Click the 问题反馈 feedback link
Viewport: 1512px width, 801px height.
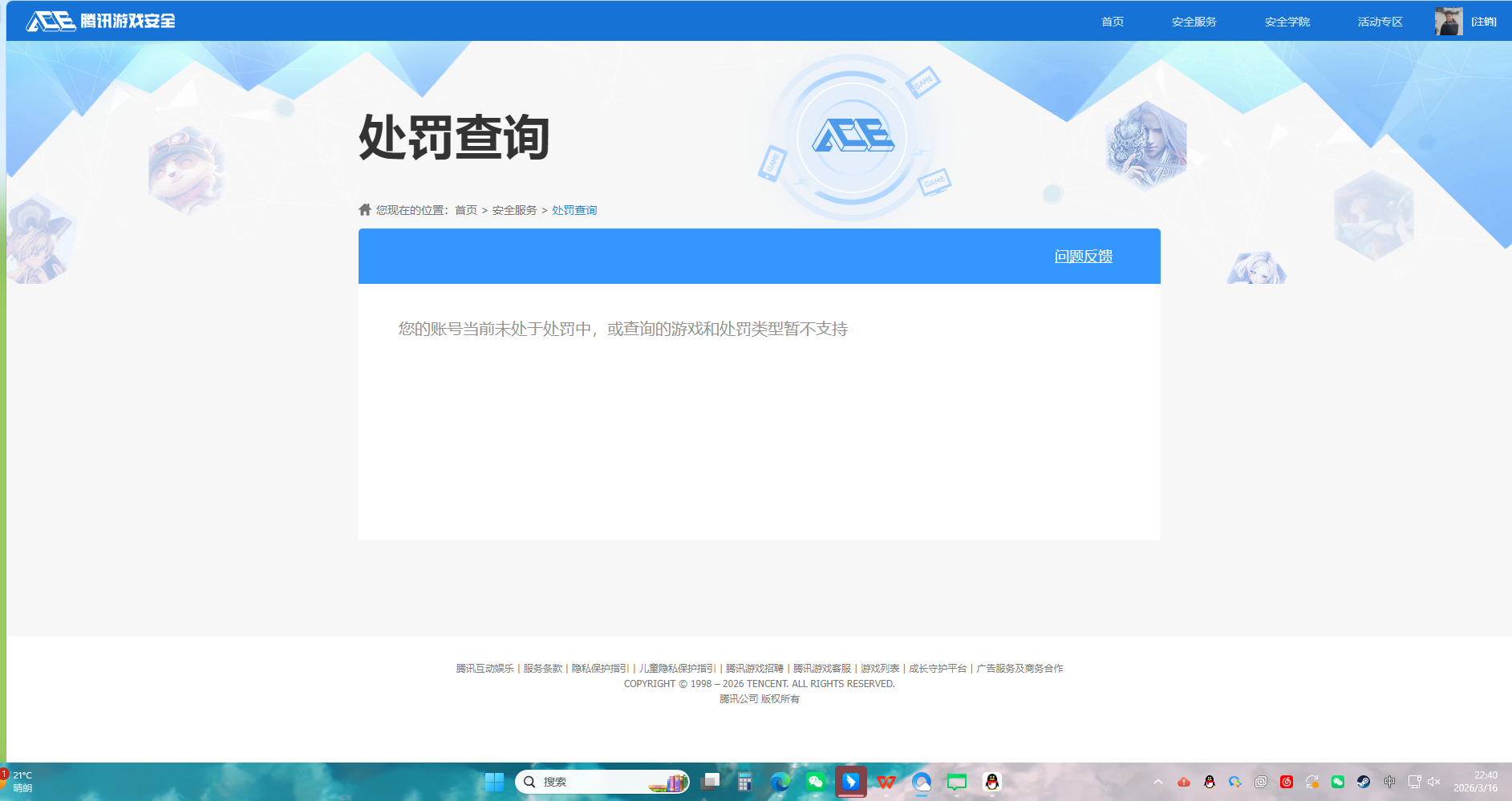click(1083, 256)
